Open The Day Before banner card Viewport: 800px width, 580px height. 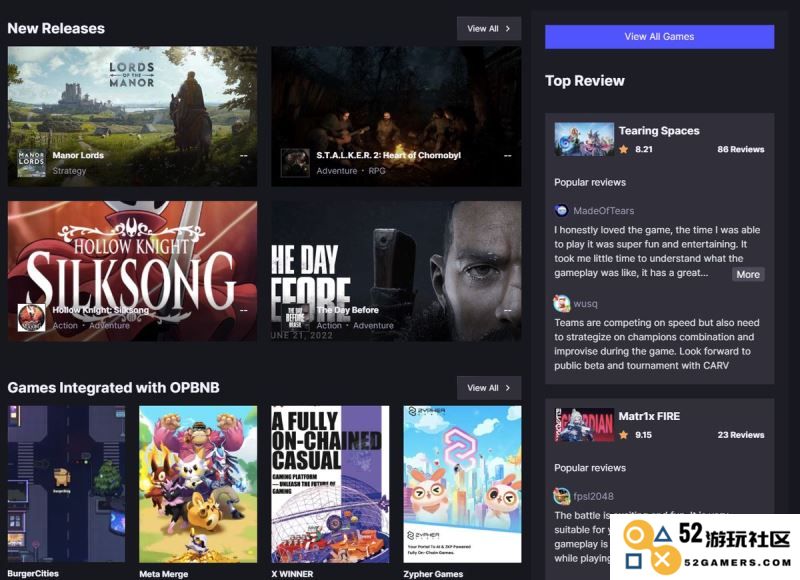396,271
